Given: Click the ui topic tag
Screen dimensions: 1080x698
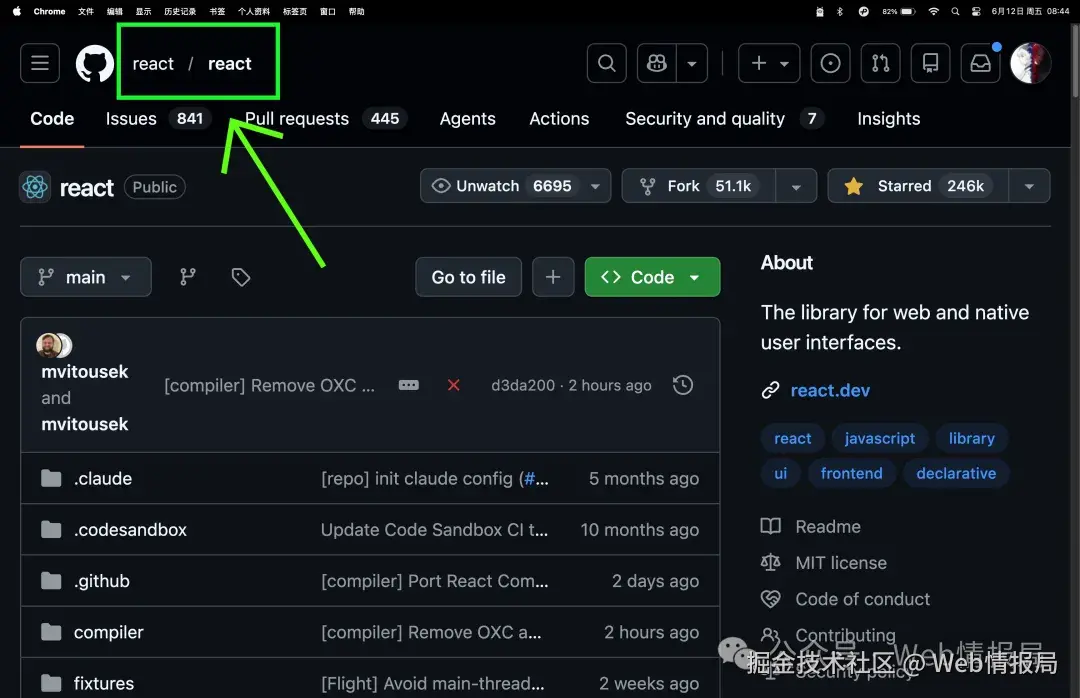Looking at the screenshot, I should (780, 473).
